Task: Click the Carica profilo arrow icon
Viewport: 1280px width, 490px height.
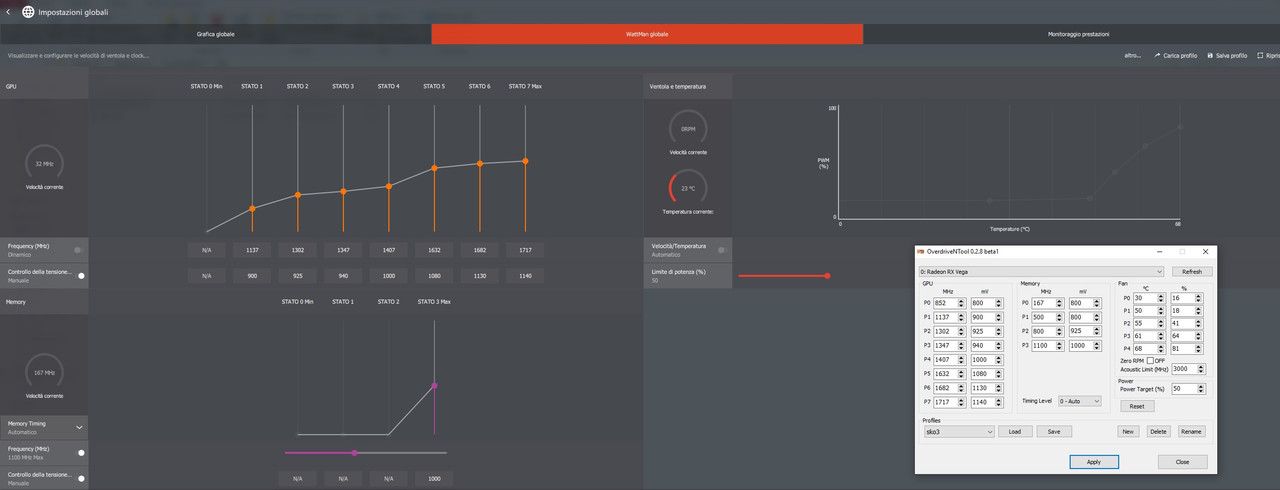Action: pos(1157,56)
